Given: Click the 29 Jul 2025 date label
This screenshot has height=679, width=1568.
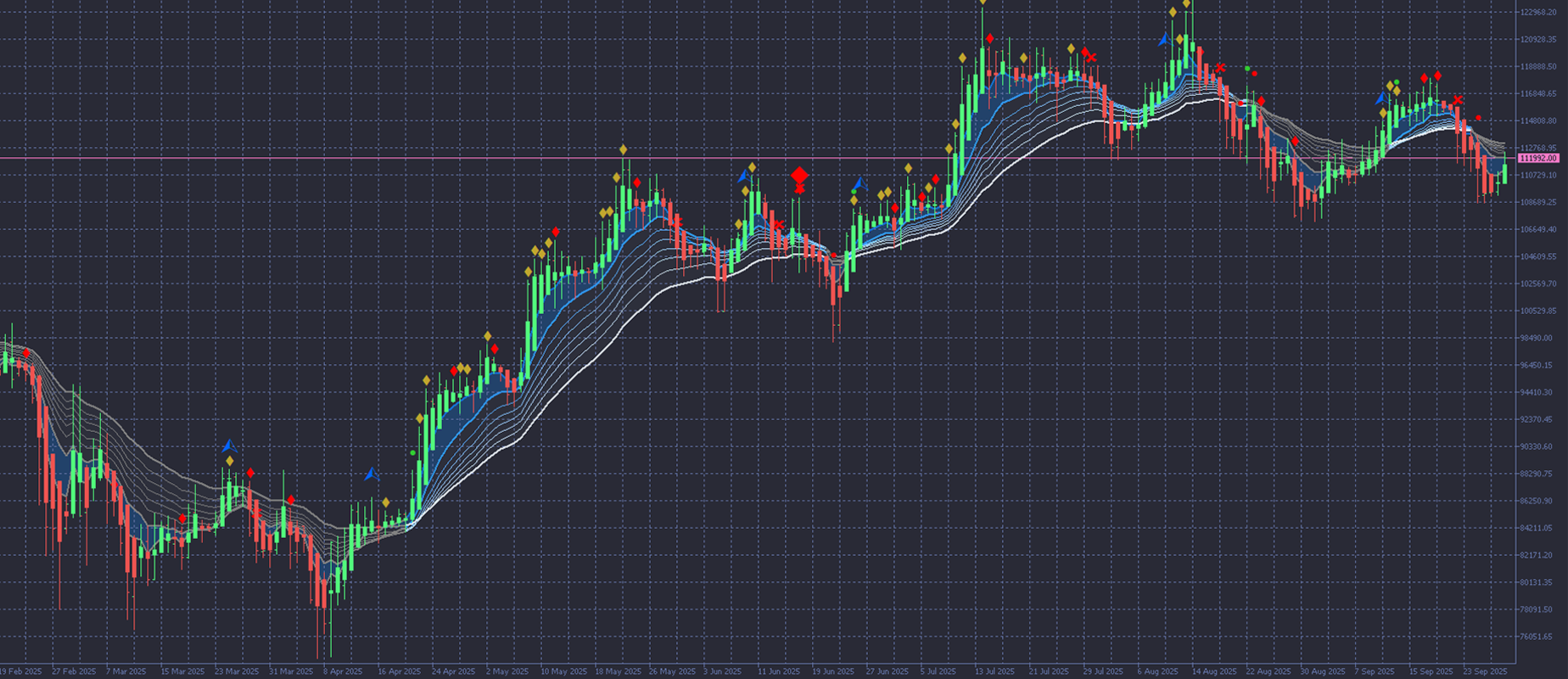Looking at the screenshot, I should [1105, 671].
